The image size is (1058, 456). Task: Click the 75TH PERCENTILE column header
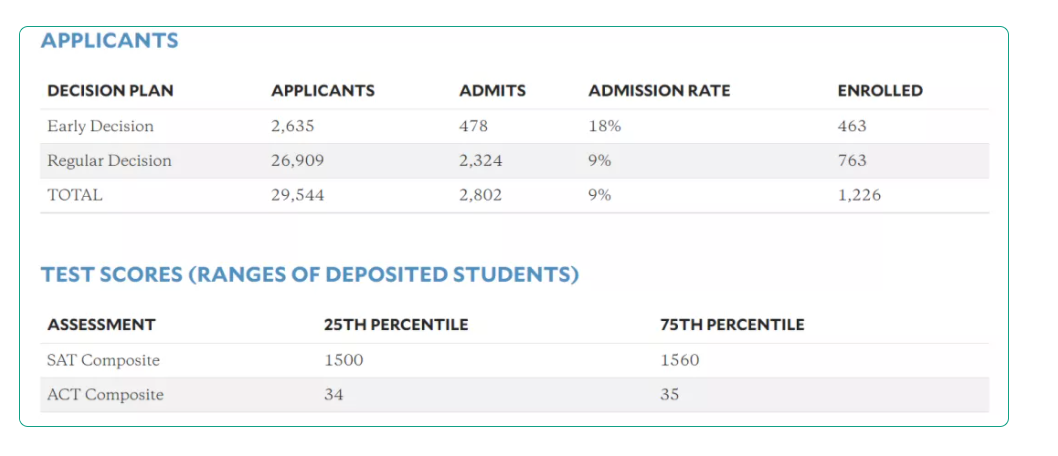pyautogui.click(x=732, y=324)
